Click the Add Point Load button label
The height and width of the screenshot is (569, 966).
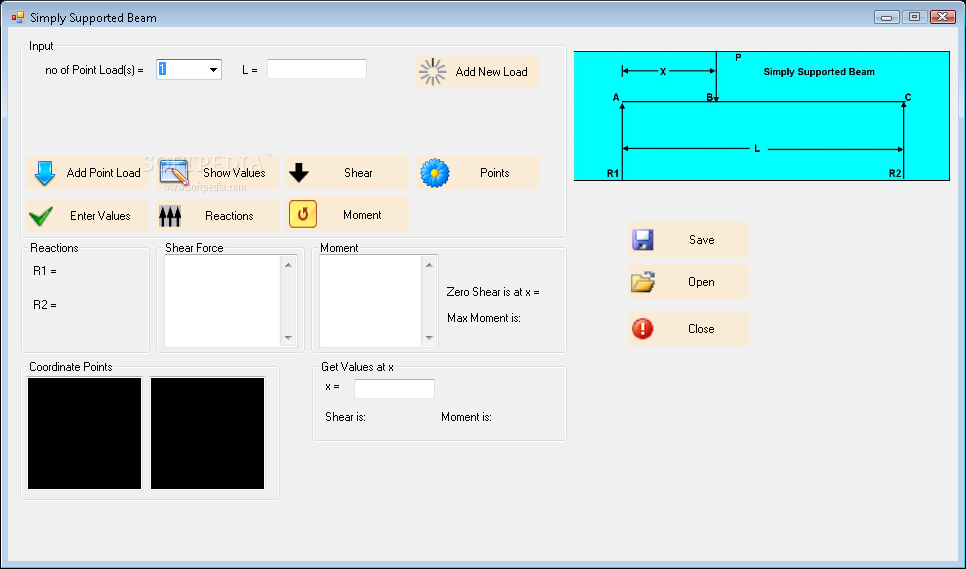click(x=104, y=173)
